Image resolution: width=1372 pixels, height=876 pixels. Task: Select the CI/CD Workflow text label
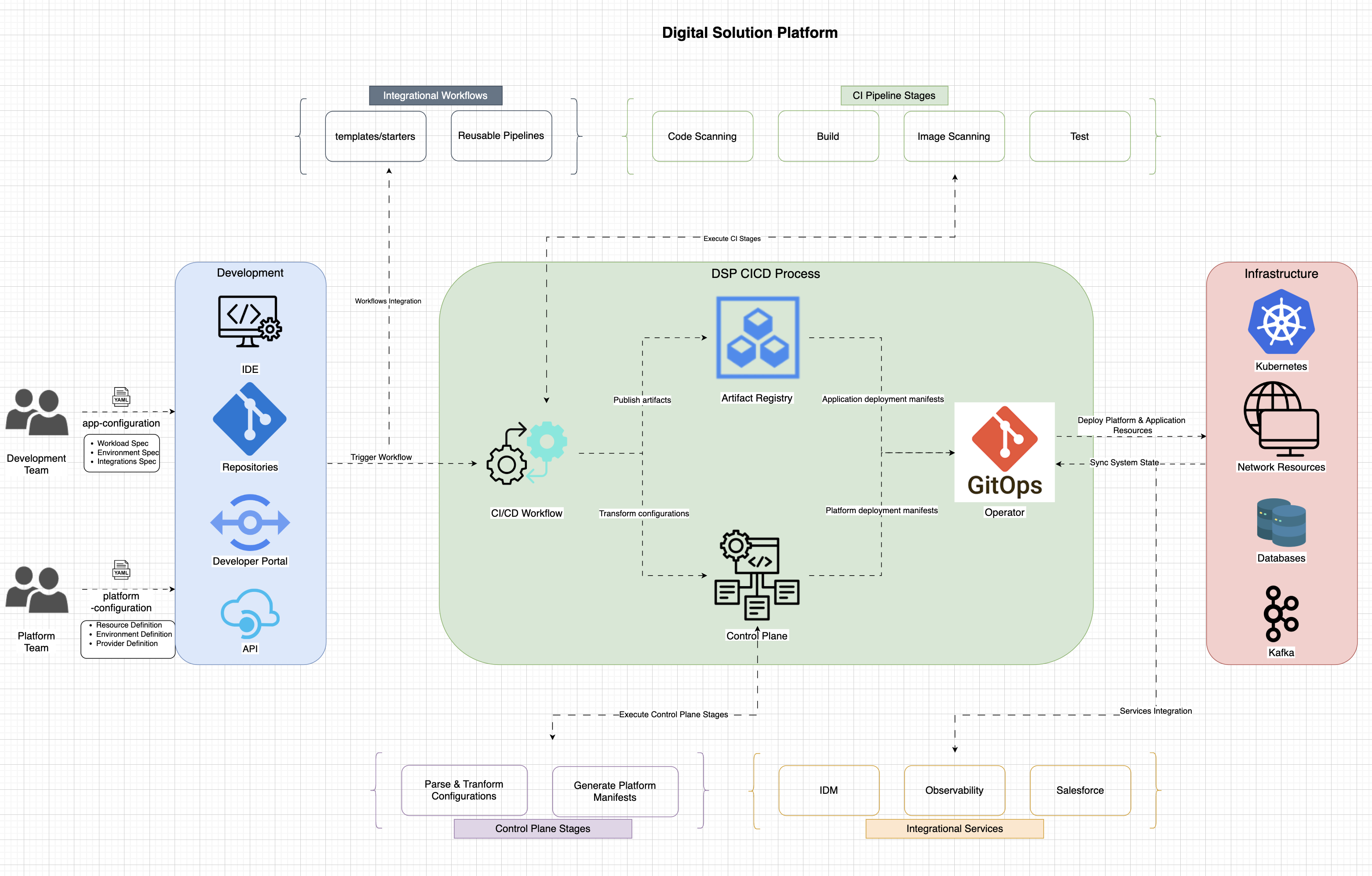pos(527,513)
